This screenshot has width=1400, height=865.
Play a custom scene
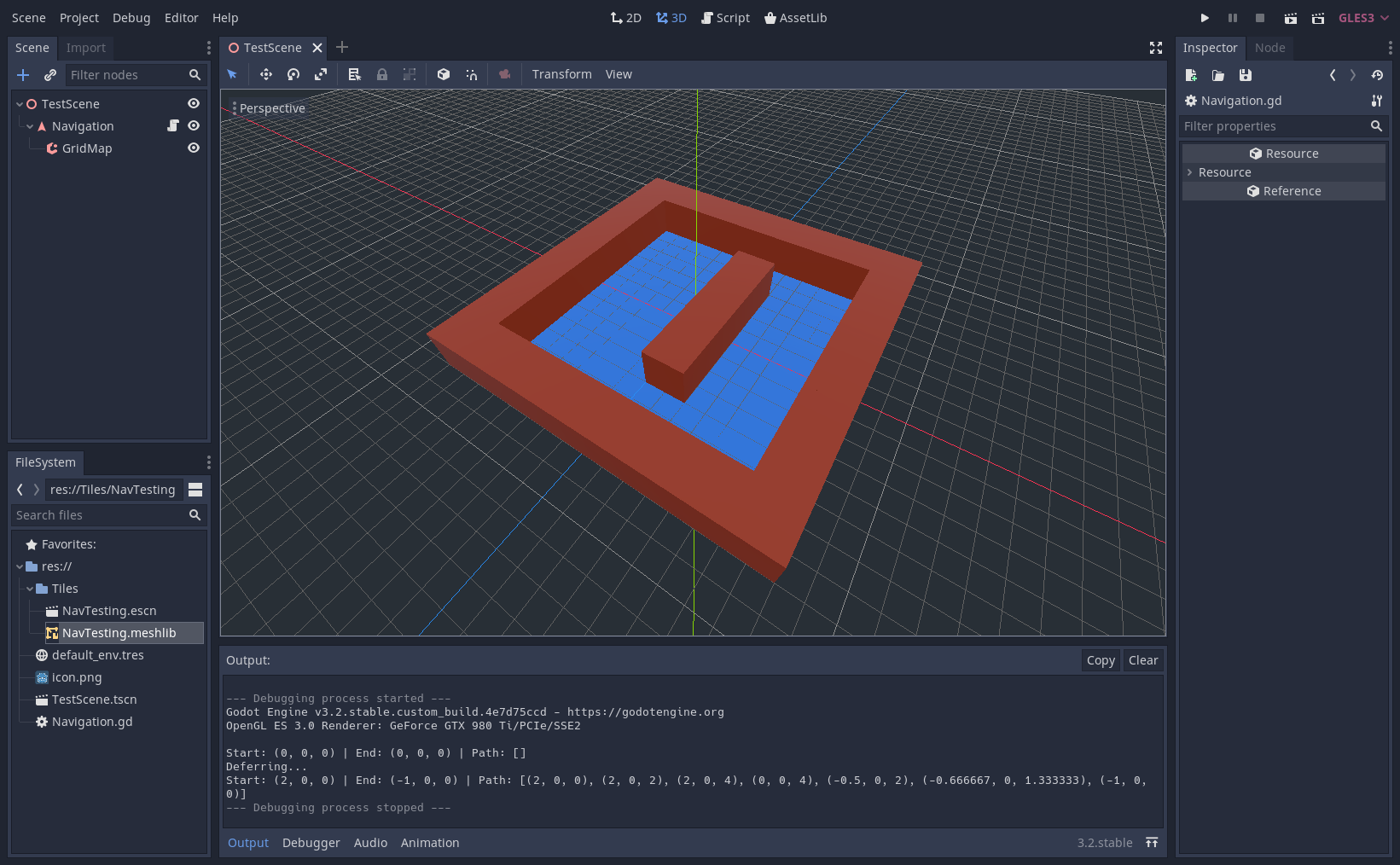(1318, 18)
